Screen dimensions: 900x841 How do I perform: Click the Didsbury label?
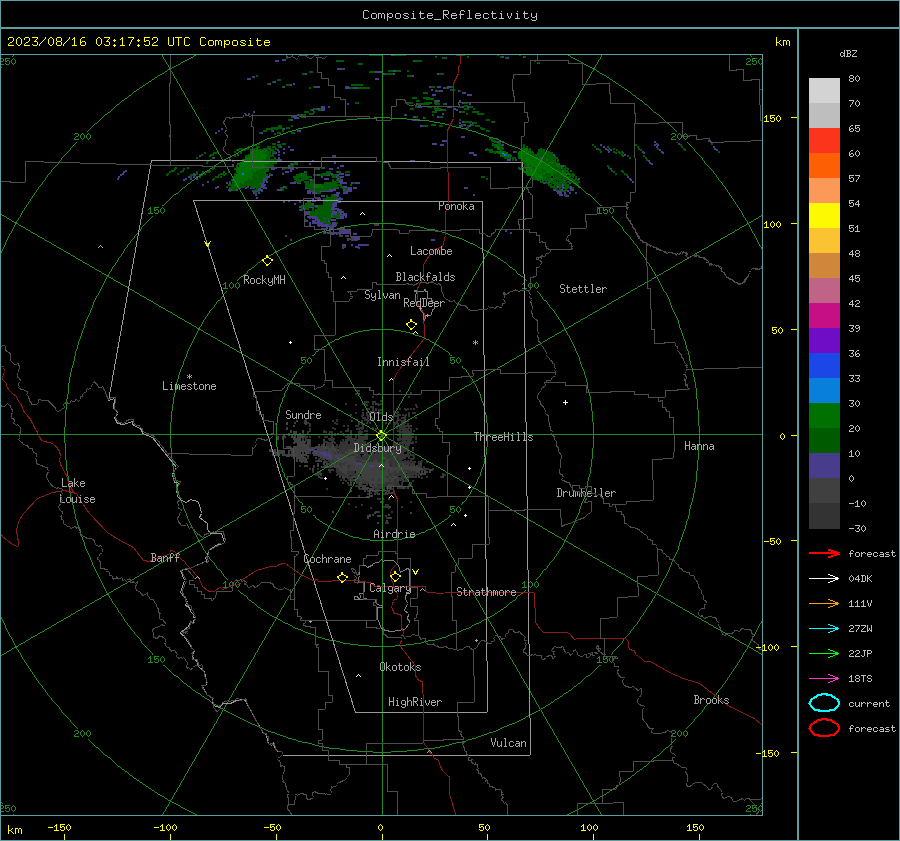[377, 448]
